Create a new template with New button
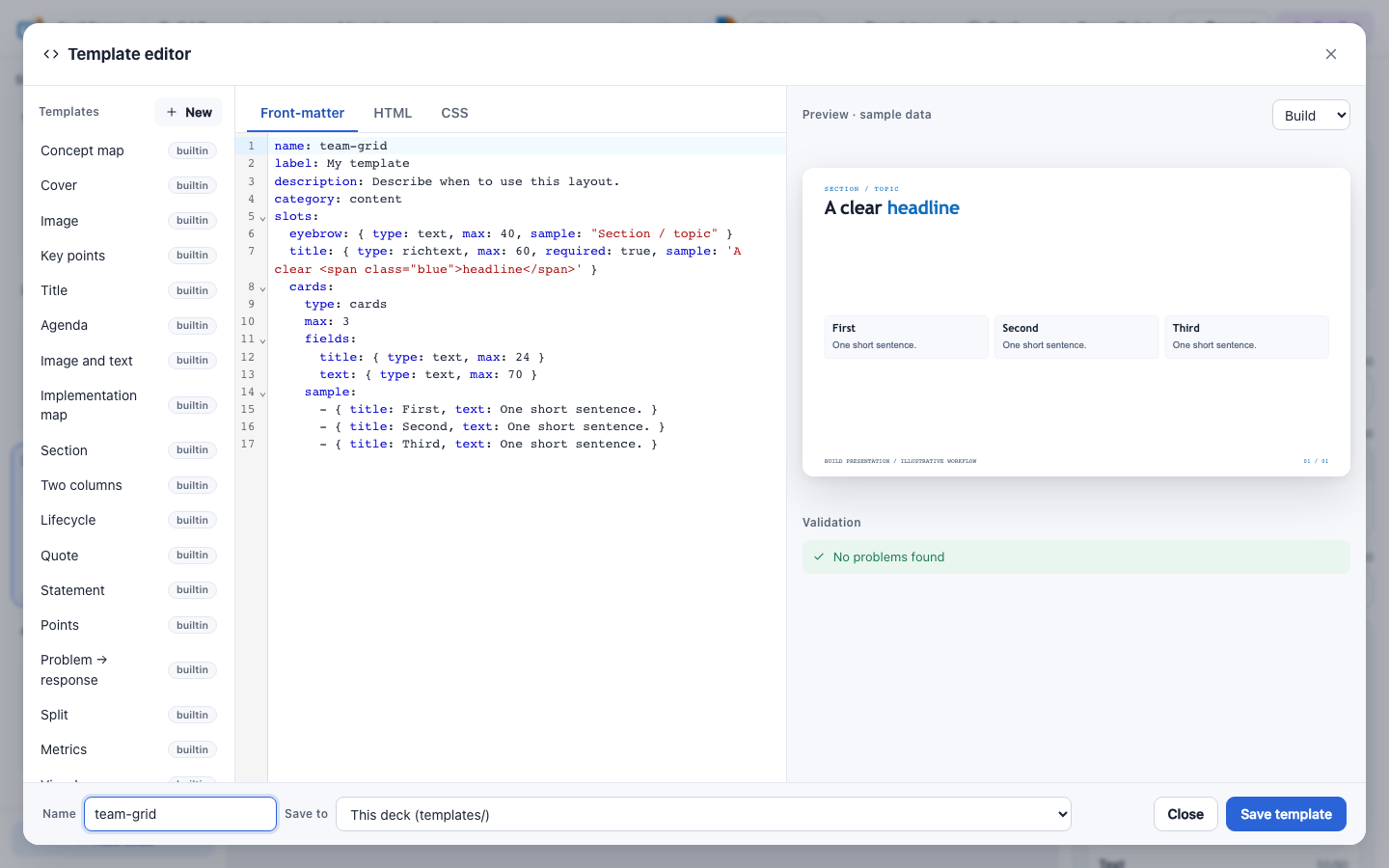Screen dimensions: 1389x868 click(x=188, y=112)
